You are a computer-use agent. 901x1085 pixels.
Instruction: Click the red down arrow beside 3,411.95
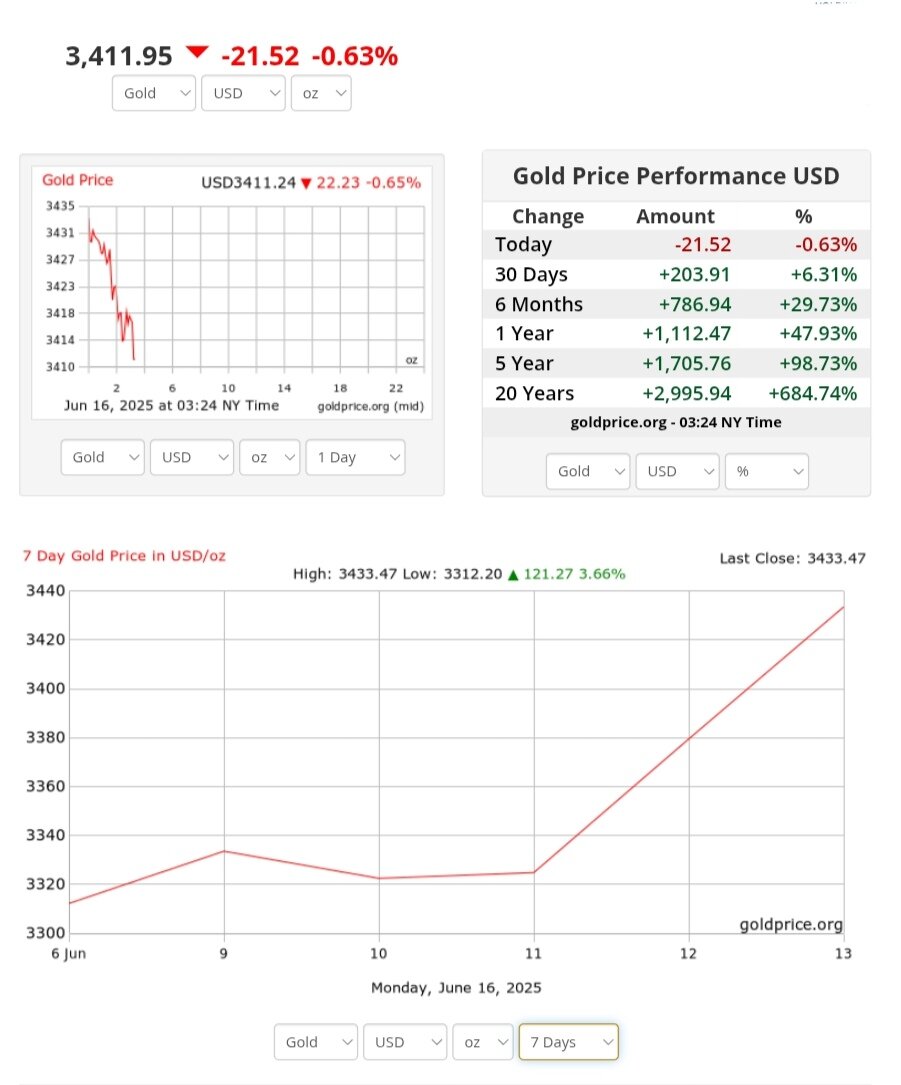pyautogui.click(x=197, y=52)
